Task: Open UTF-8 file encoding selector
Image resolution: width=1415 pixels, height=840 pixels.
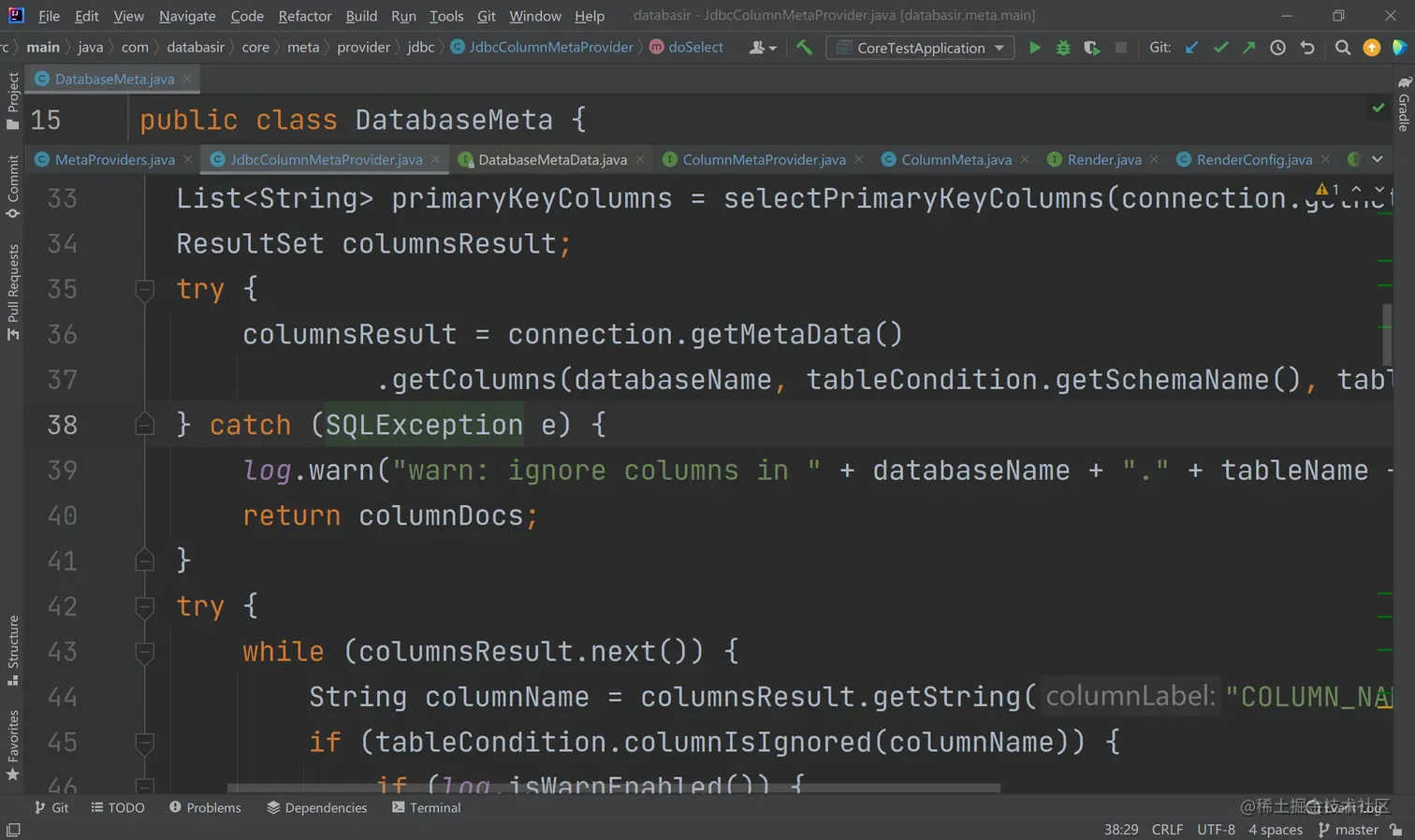Action: [1216, 830]
